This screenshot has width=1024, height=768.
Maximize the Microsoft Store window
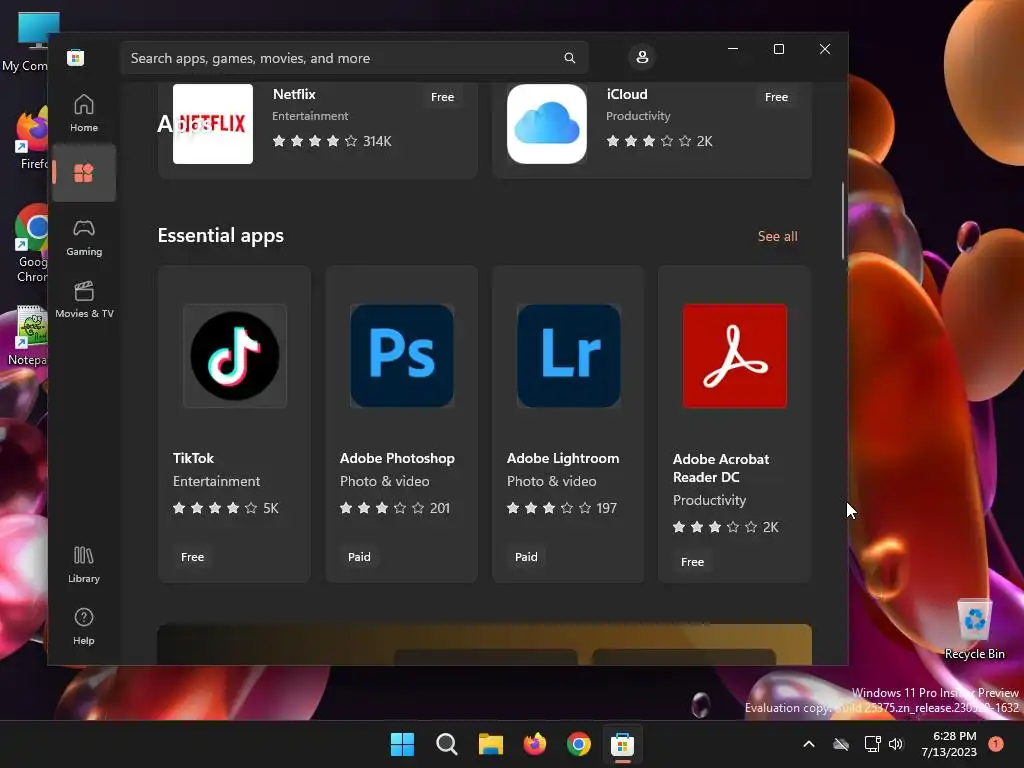coord(778,50)
